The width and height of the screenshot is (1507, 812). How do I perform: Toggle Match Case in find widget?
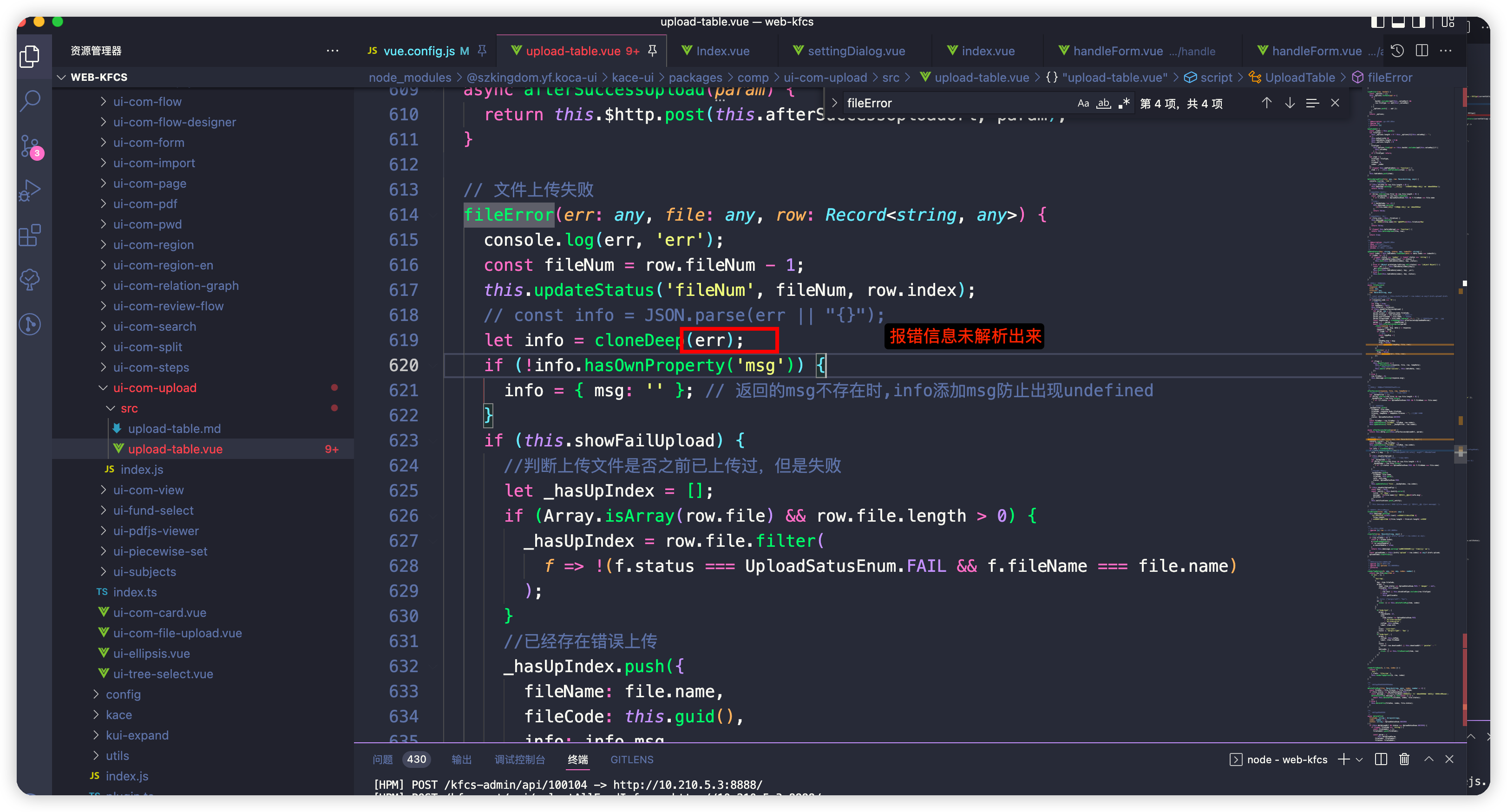pos(1083,104)
